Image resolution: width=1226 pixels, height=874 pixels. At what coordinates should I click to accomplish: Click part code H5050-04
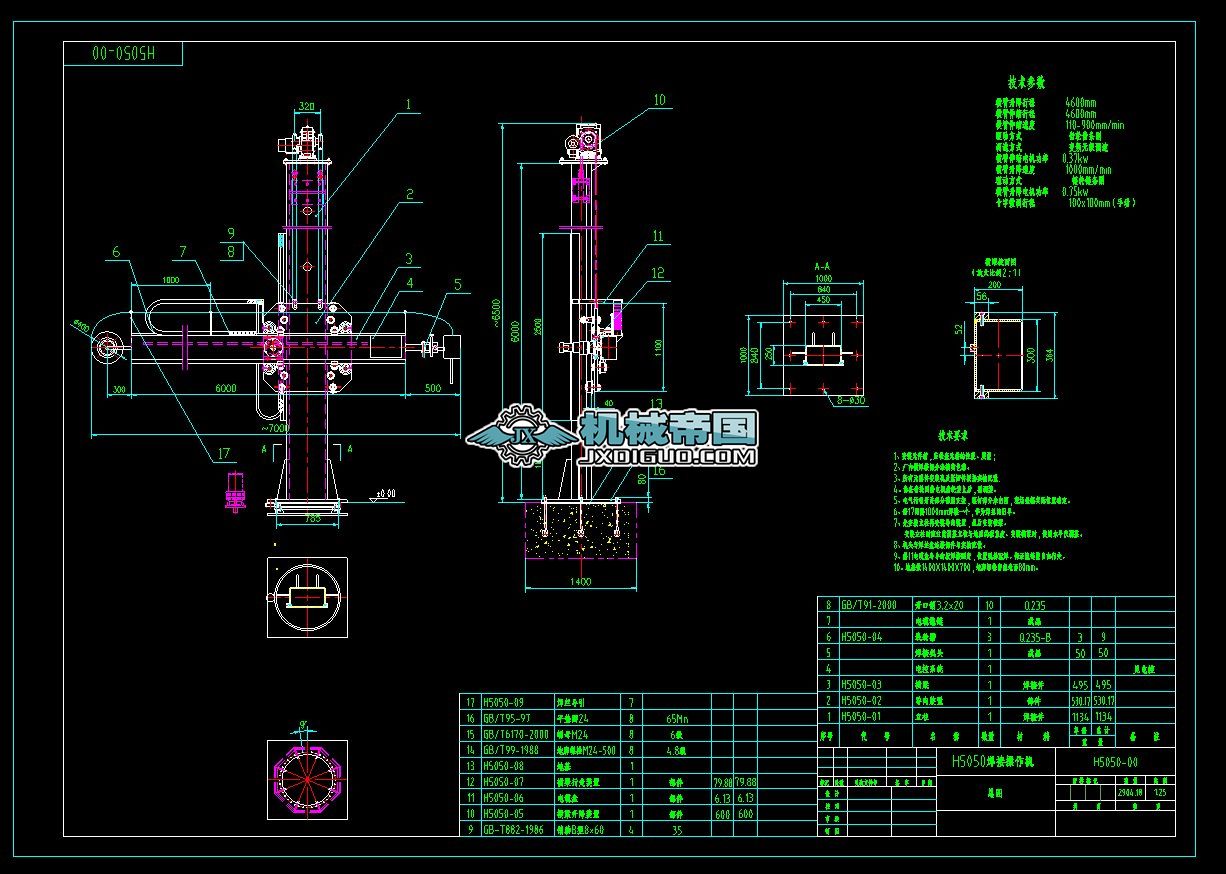pyautogui.click(x=861, y=636)
